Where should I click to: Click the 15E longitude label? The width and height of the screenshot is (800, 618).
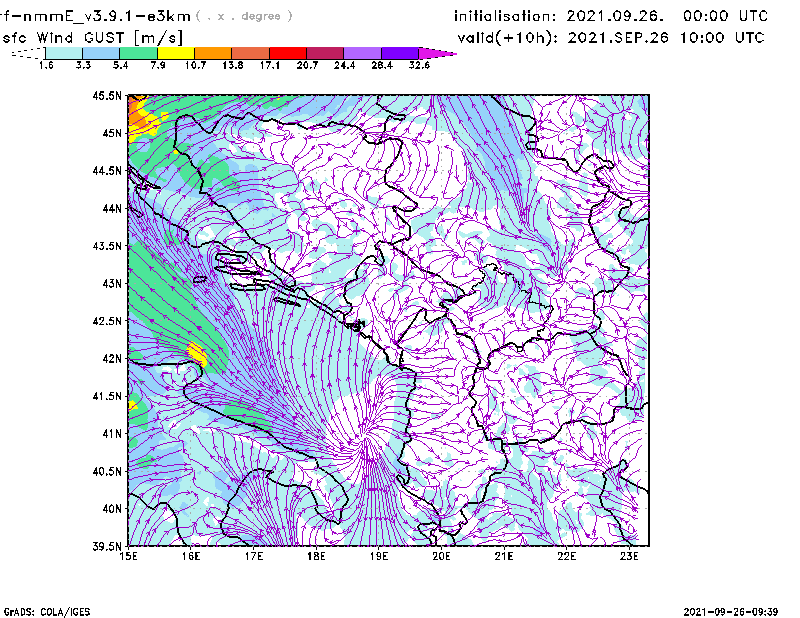(x=128, y=556)
